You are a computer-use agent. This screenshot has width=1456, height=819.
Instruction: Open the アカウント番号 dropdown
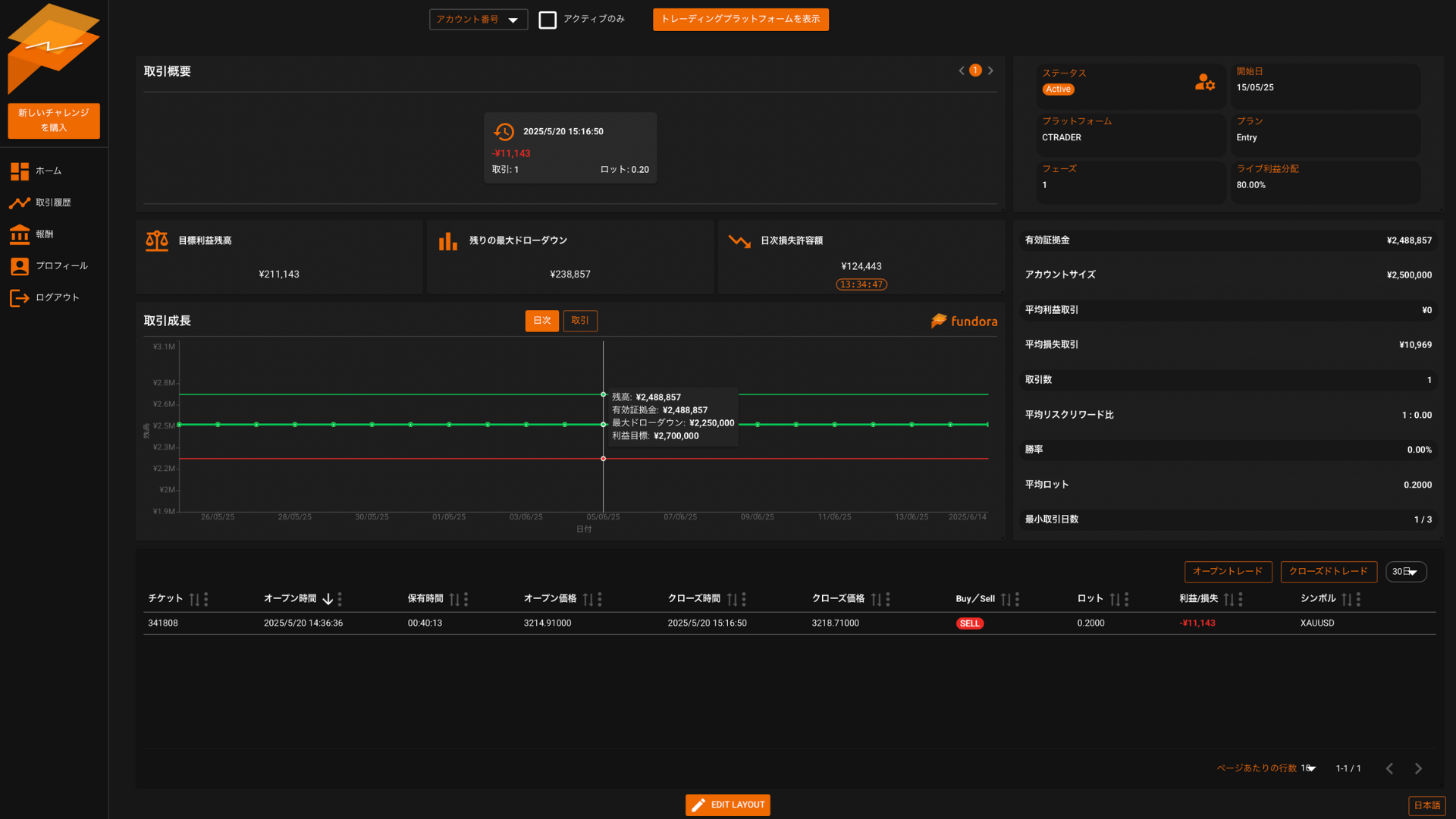click(x=479, y=20)
